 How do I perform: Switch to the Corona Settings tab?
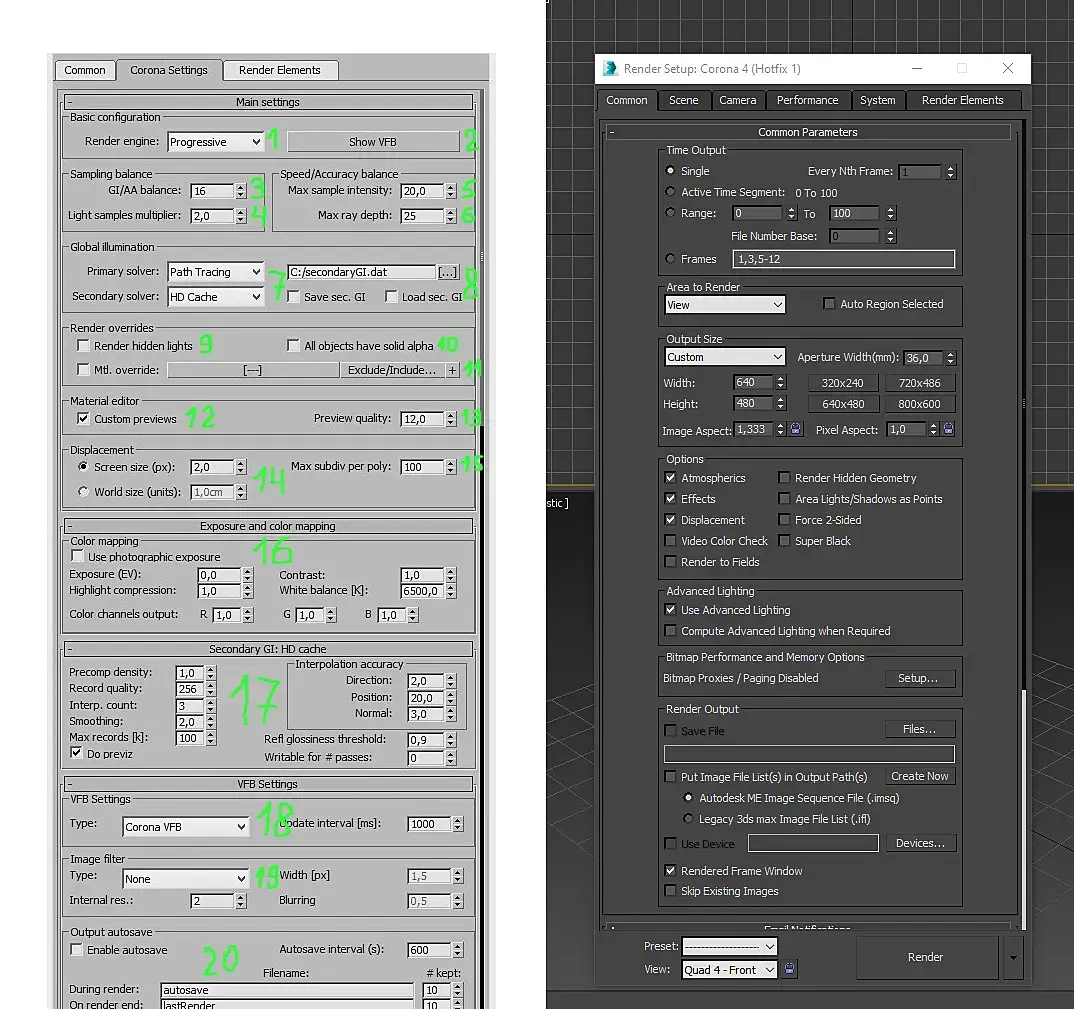168,70
